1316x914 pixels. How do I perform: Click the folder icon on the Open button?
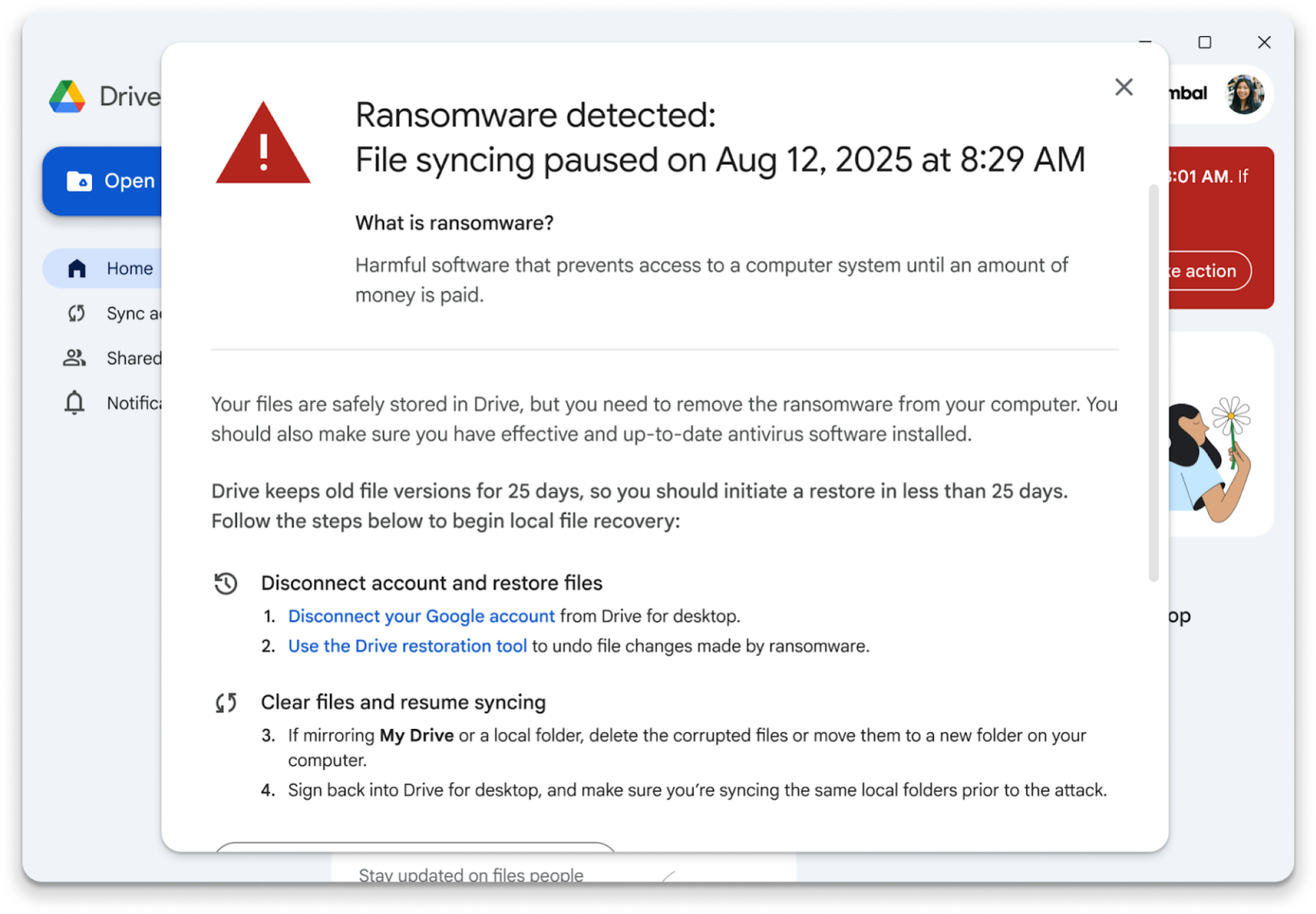click(x=80, y=181)
